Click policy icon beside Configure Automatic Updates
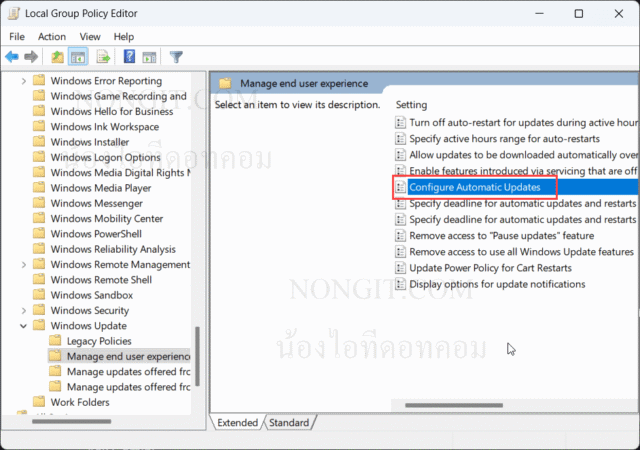Viewport: 640px width, 450px height. tap(400, 187)
